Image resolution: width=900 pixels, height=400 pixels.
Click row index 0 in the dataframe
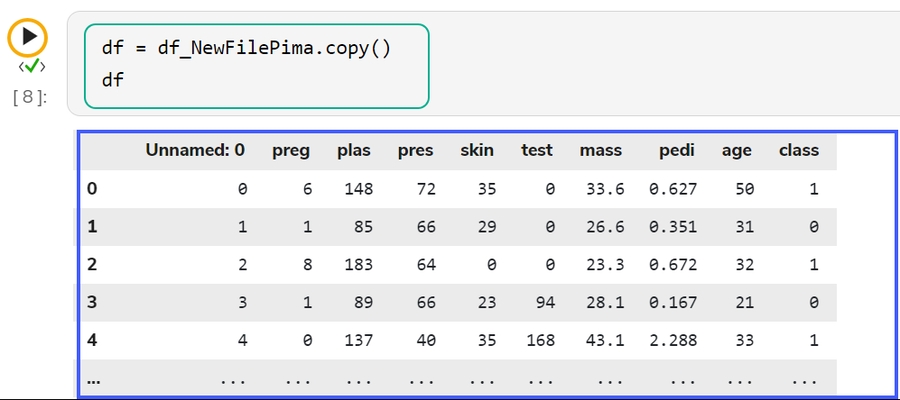[92, 188]
